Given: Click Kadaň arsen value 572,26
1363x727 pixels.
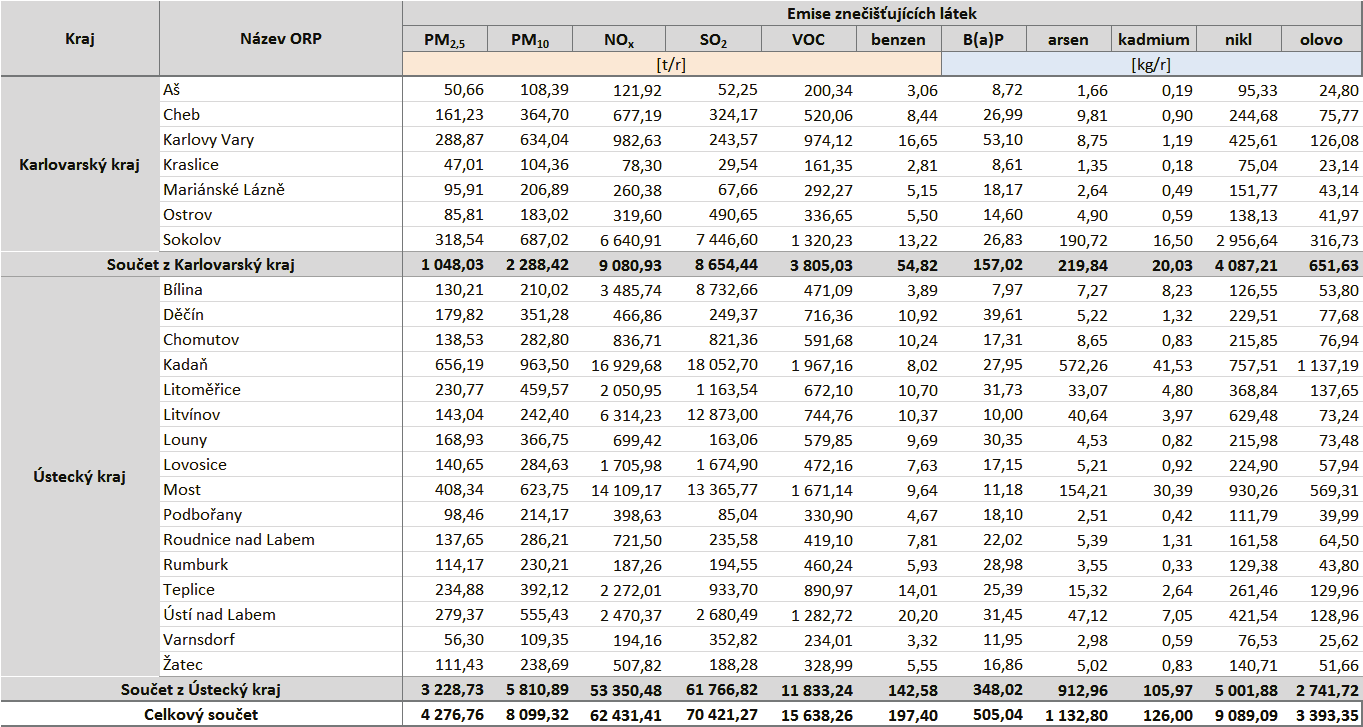Looking at the screenshot, I should (x=1086, y=365).
